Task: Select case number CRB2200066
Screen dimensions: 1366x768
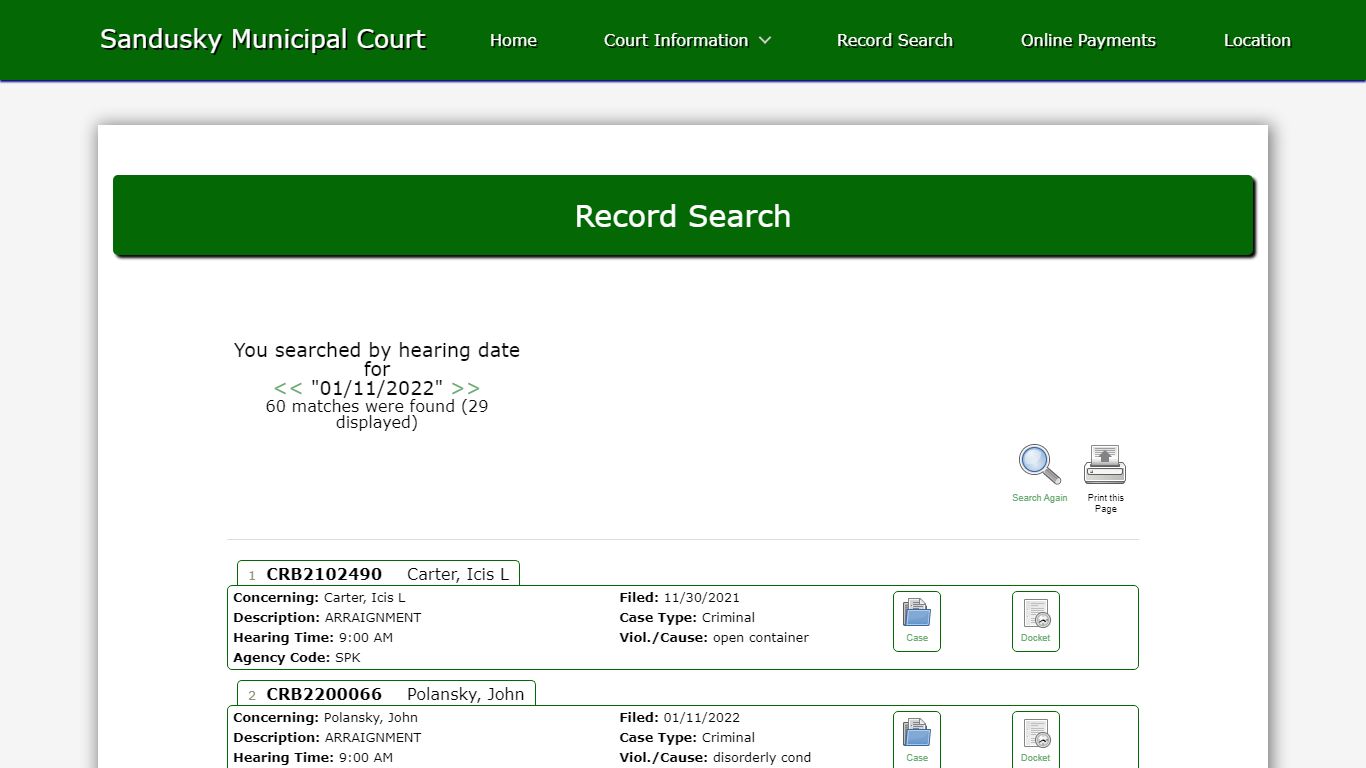Action: (x=324, y=694)
